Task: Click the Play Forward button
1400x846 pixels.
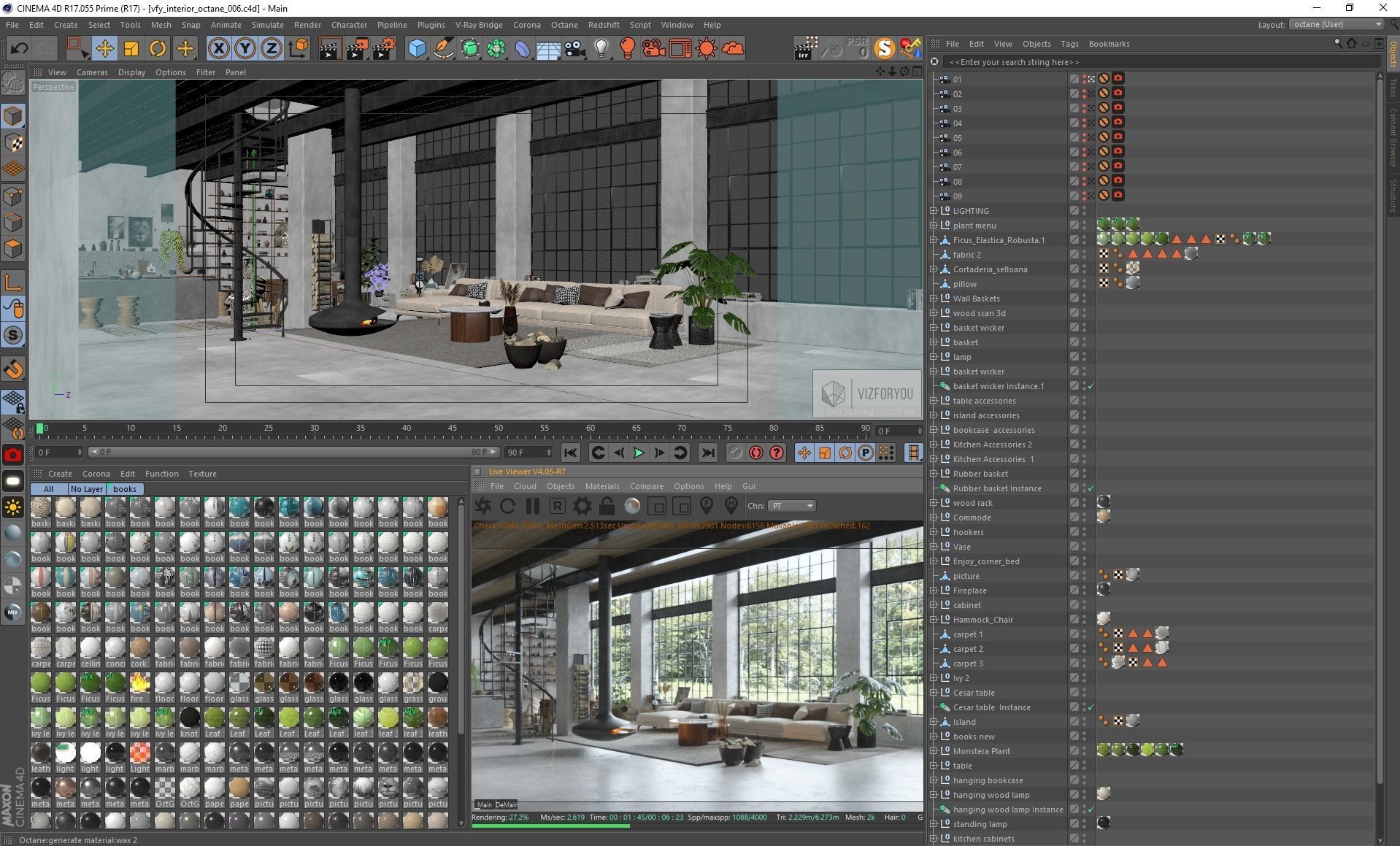Action: pos(639,453)
